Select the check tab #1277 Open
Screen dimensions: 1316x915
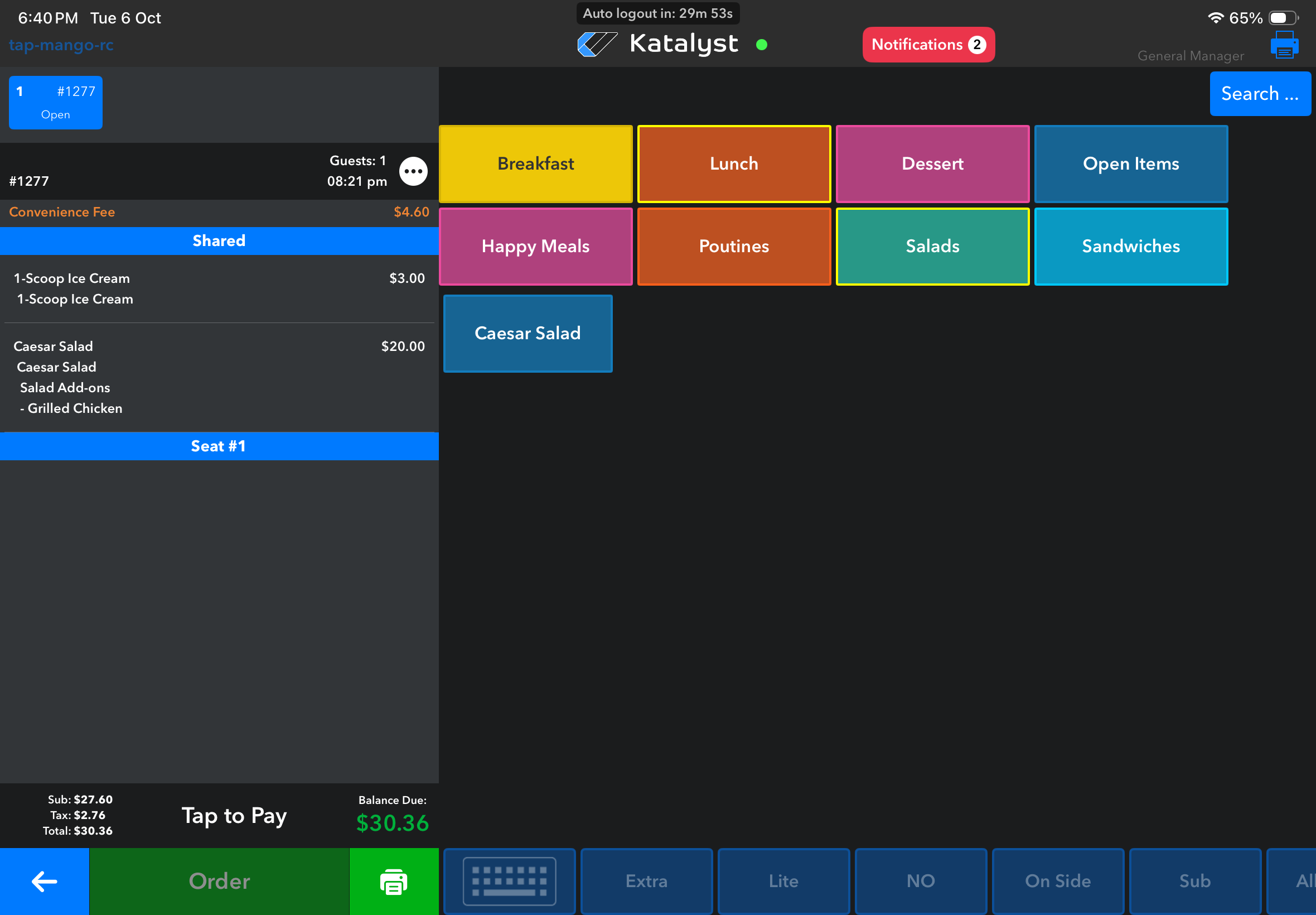tap(56, 103)
